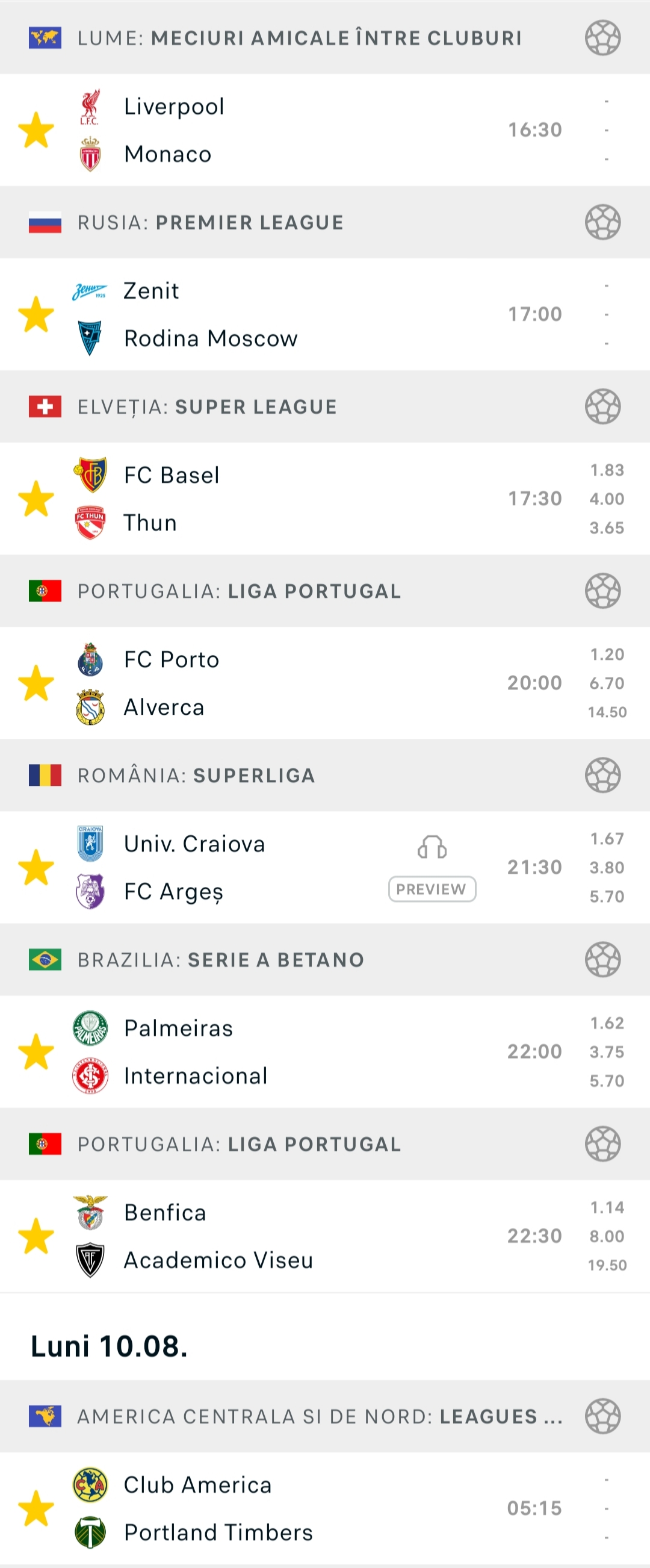Expand America Centrala si de Nord Leagues header
Image resolution: width=650 pixels, height=1568 pixels.
325,1416
